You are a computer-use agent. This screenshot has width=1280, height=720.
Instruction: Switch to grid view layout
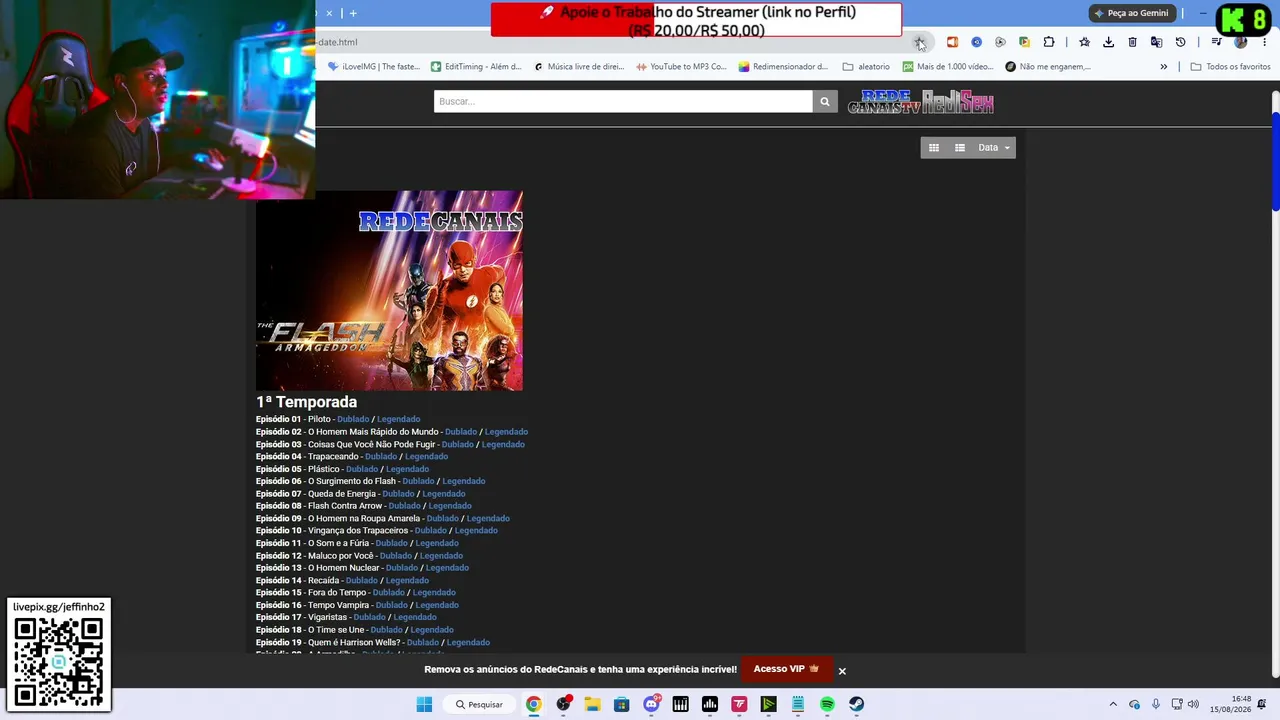pos(934,148)
